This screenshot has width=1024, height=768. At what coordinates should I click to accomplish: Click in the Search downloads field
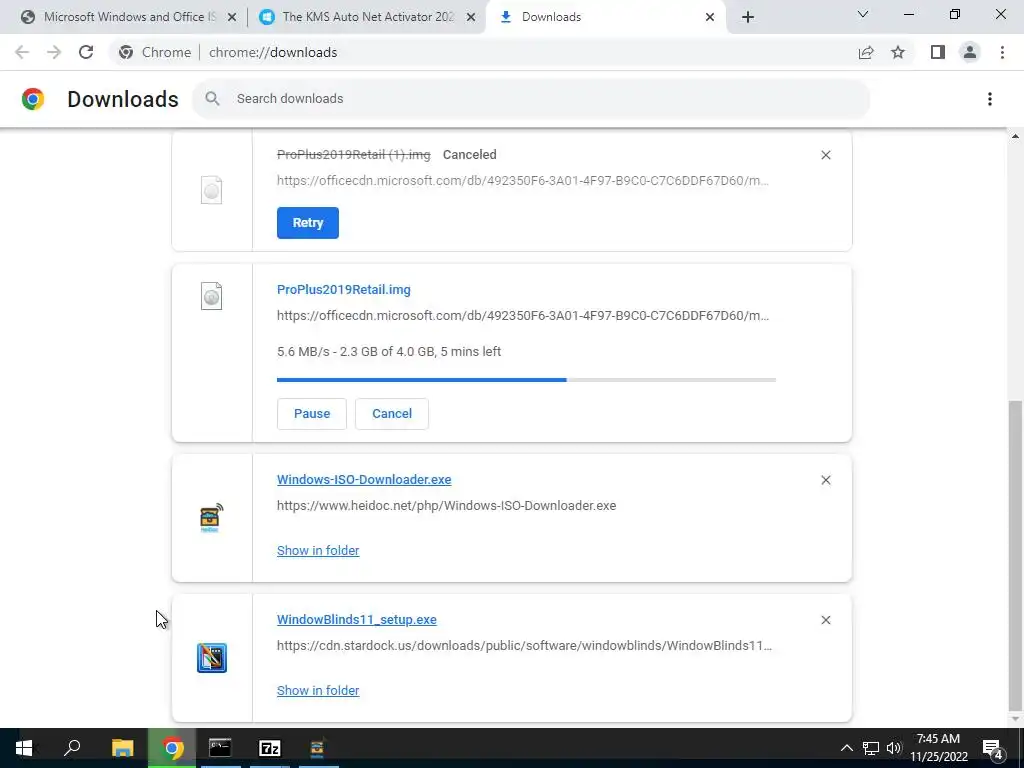531,99
